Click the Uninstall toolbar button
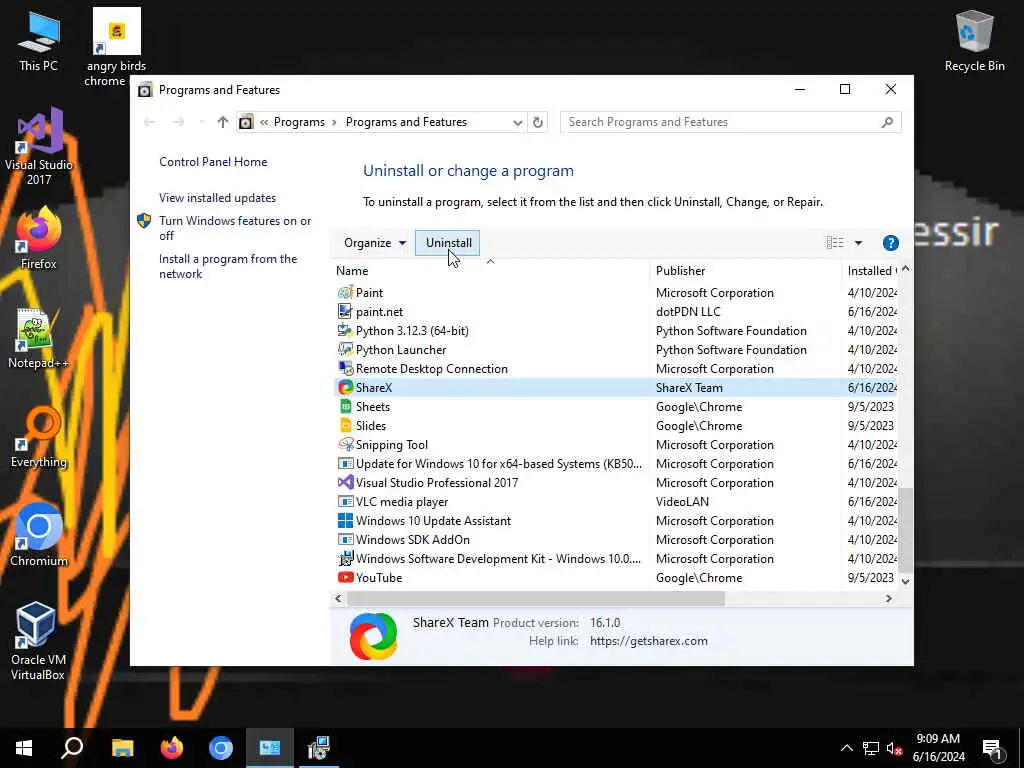Screen dimensions: 1024x768 [448, 243]
